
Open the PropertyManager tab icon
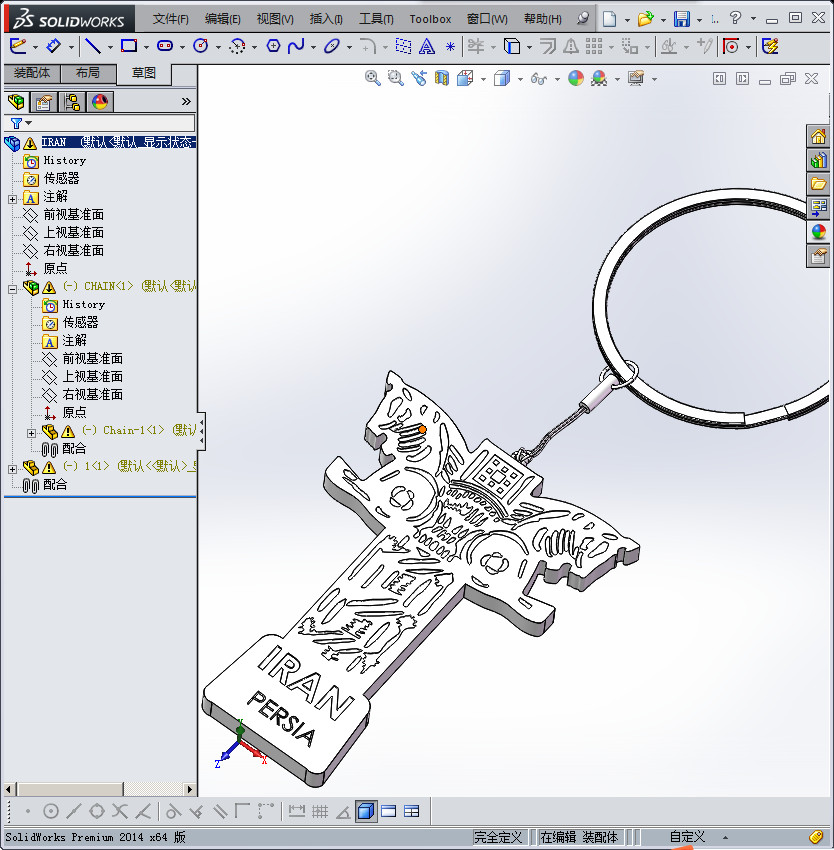tap(44, 102)
